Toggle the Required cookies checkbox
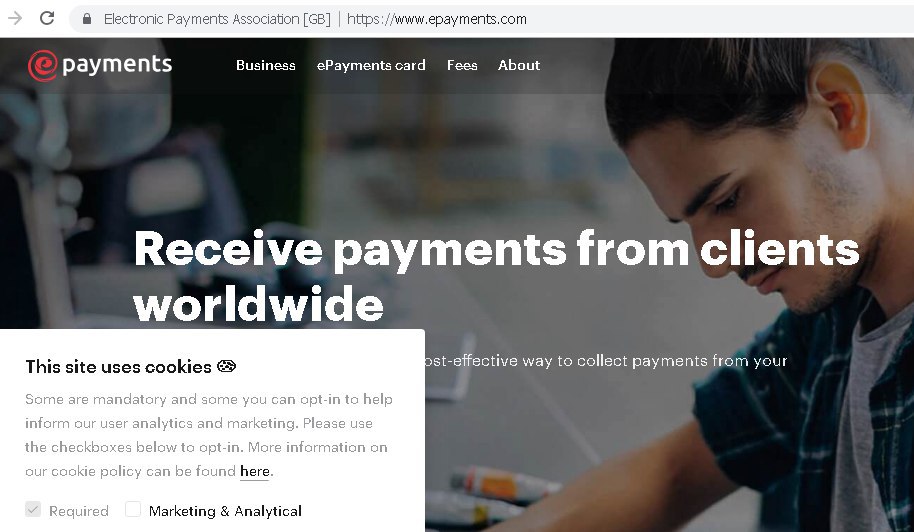 pos(33,510)
